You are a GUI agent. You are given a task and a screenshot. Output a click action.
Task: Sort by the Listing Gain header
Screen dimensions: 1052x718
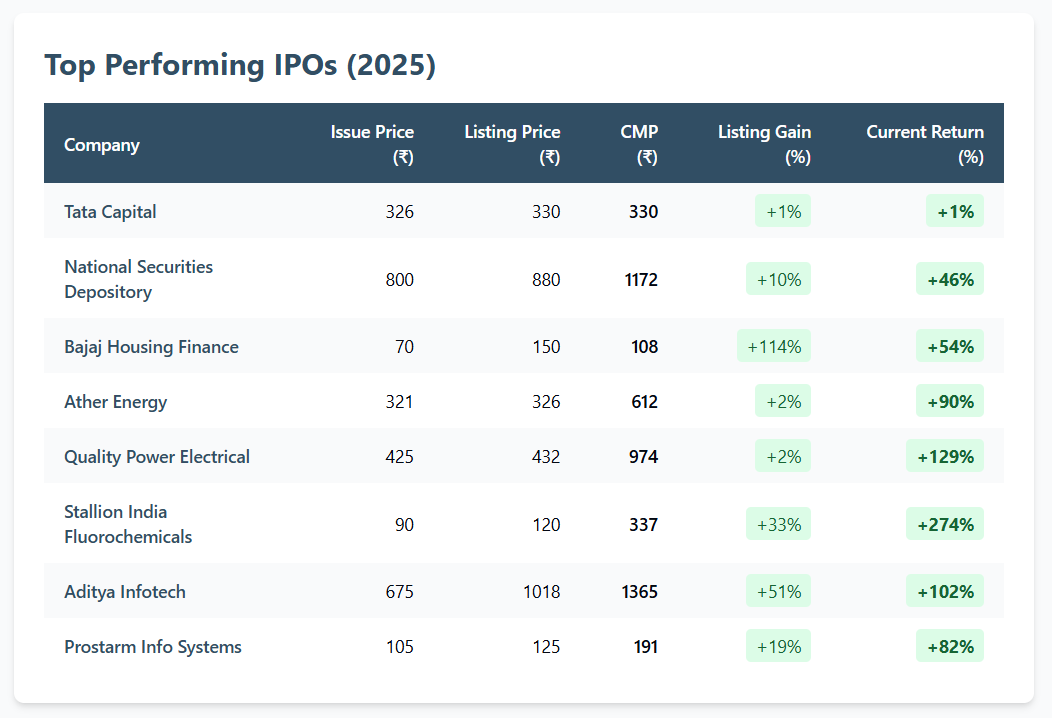(764, 144)
